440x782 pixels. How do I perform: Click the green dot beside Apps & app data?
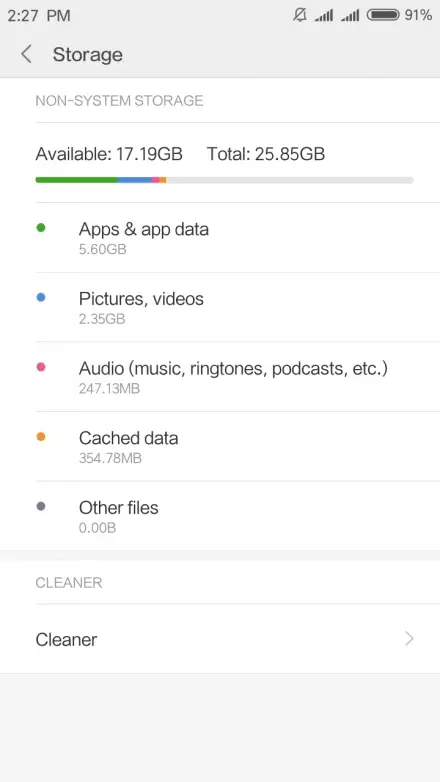(41, 228)
